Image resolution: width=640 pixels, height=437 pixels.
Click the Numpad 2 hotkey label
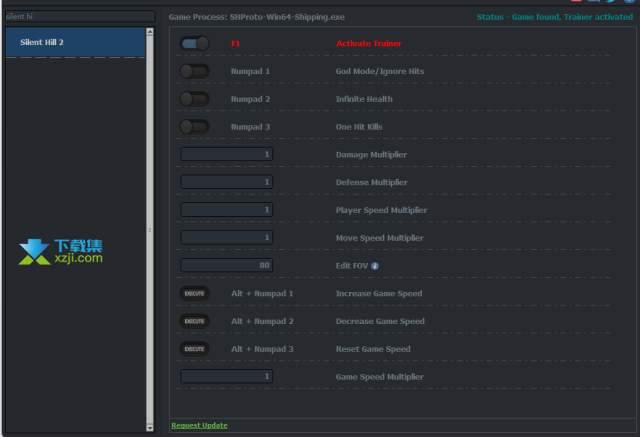[x=250, y=99]
